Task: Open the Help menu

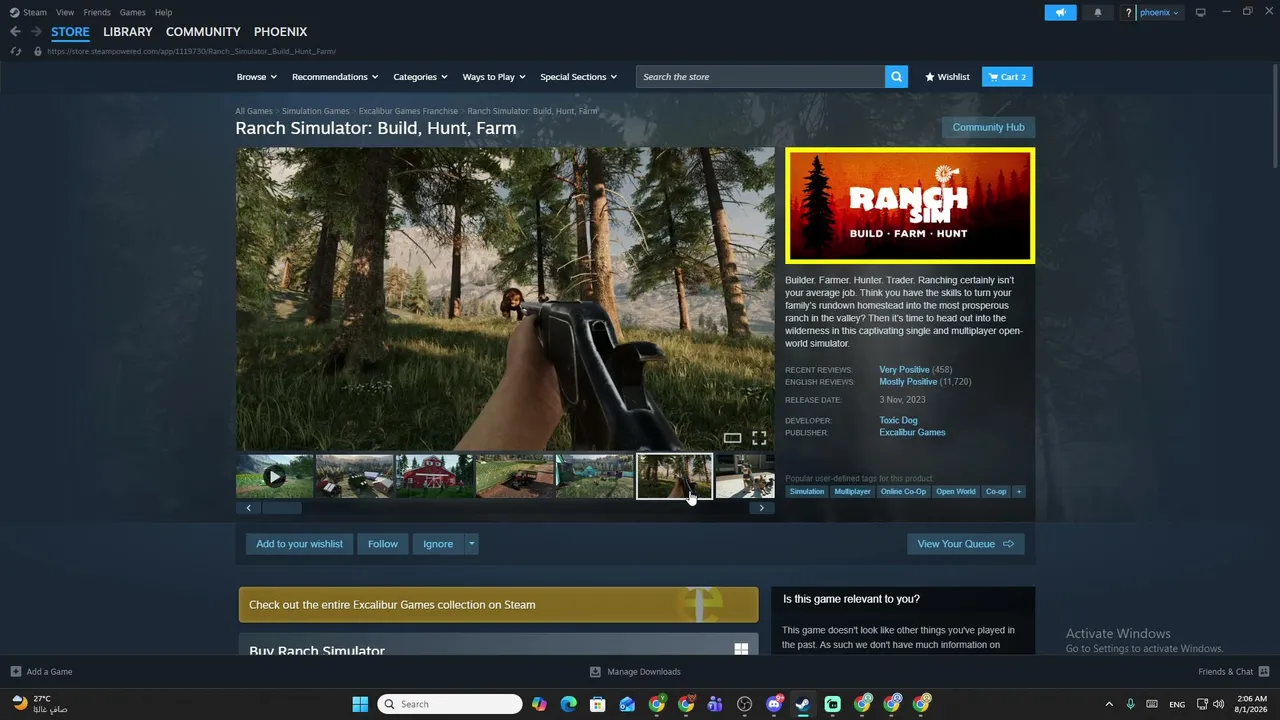Action: click(163, 12)
